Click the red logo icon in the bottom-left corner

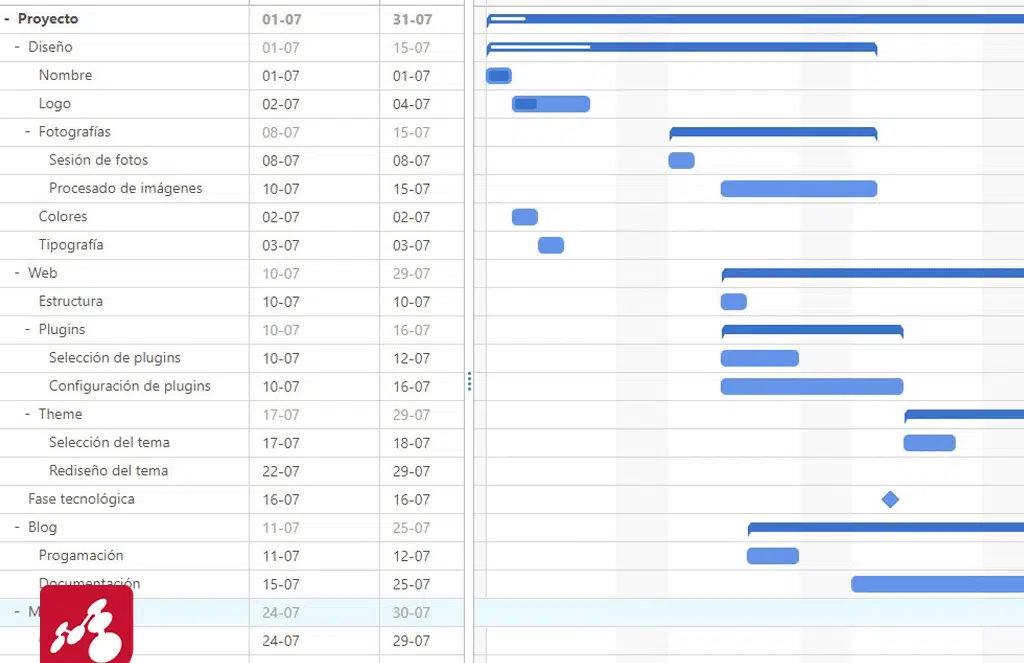click(86, 625)
